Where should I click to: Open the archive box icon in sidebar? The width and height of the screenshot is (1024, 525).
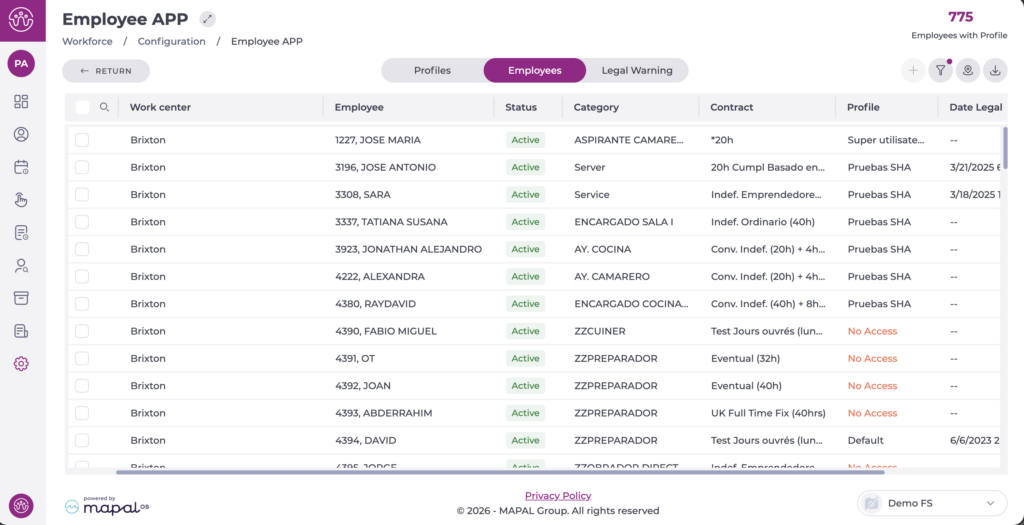click(x=21, y=298)
